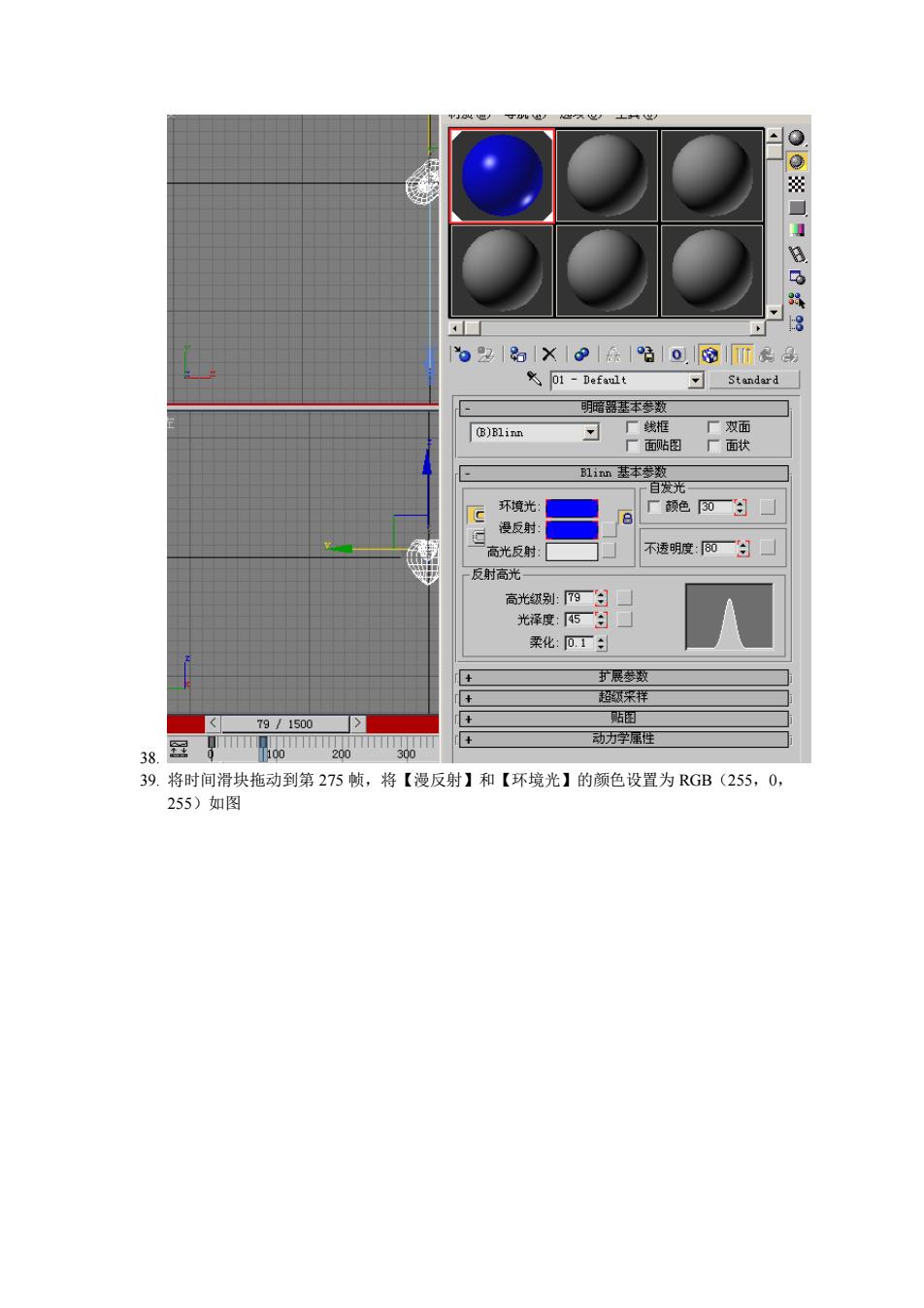Toggle ambient-diffuse color lock icon
The image size is (924, 1308).
coord(626,518)
